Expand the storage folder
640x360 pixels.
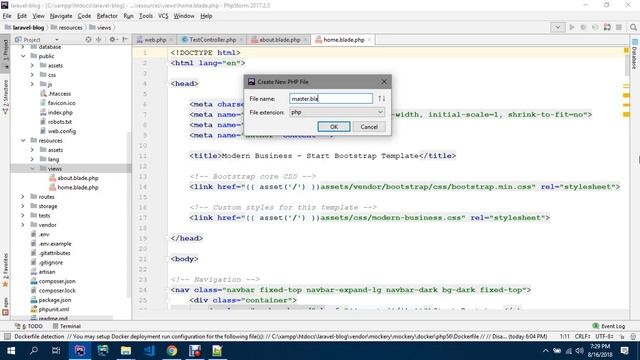click(x=23, y=206)
